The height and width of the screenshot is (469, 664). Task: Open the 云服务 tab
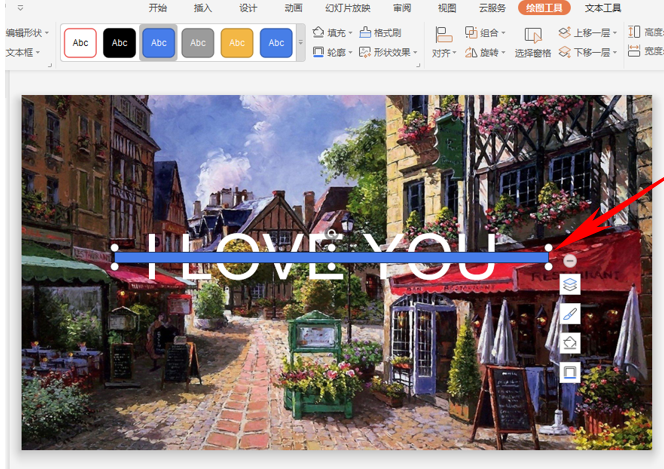492,8
